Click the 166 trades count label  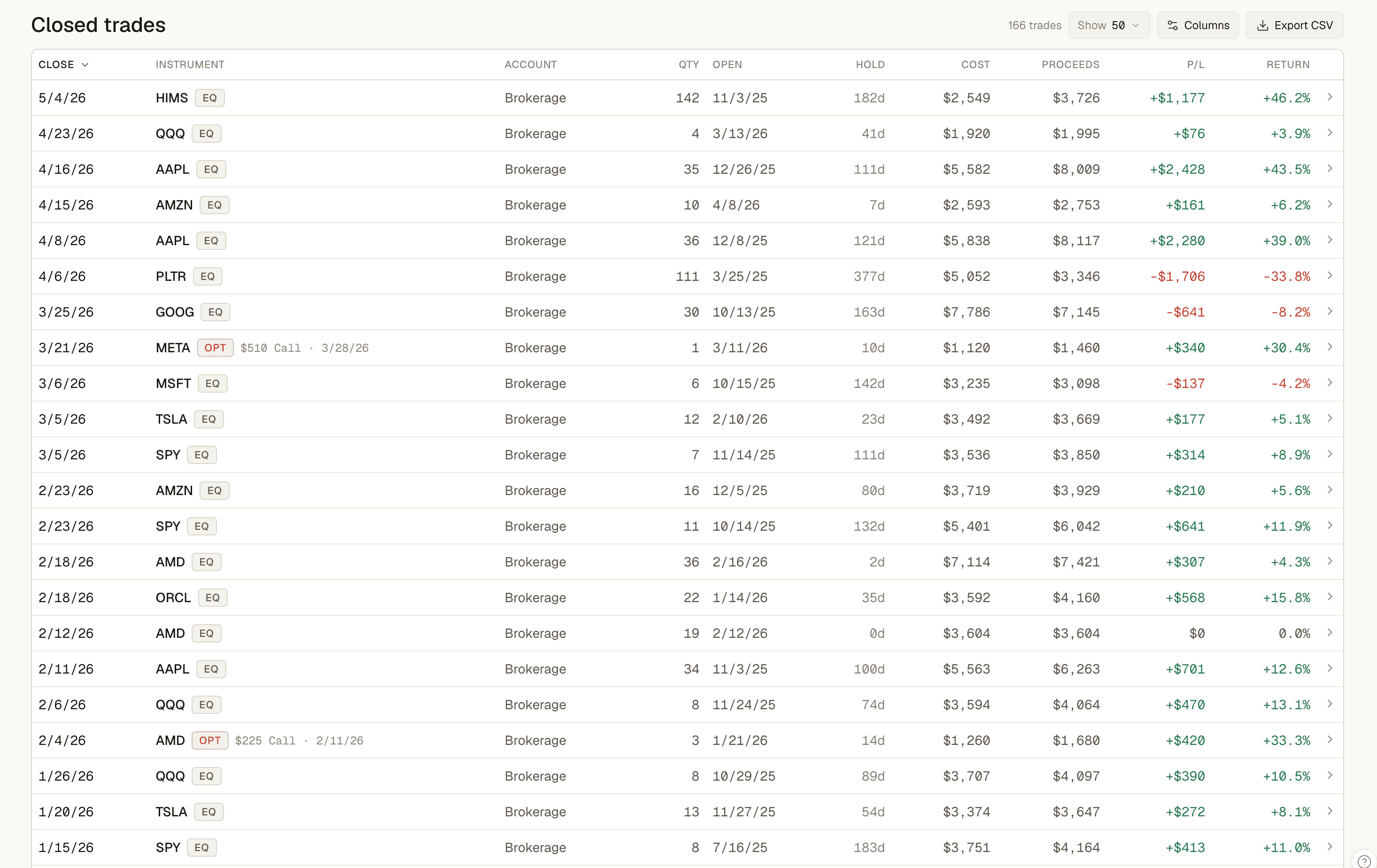(x=1035, y=25)
